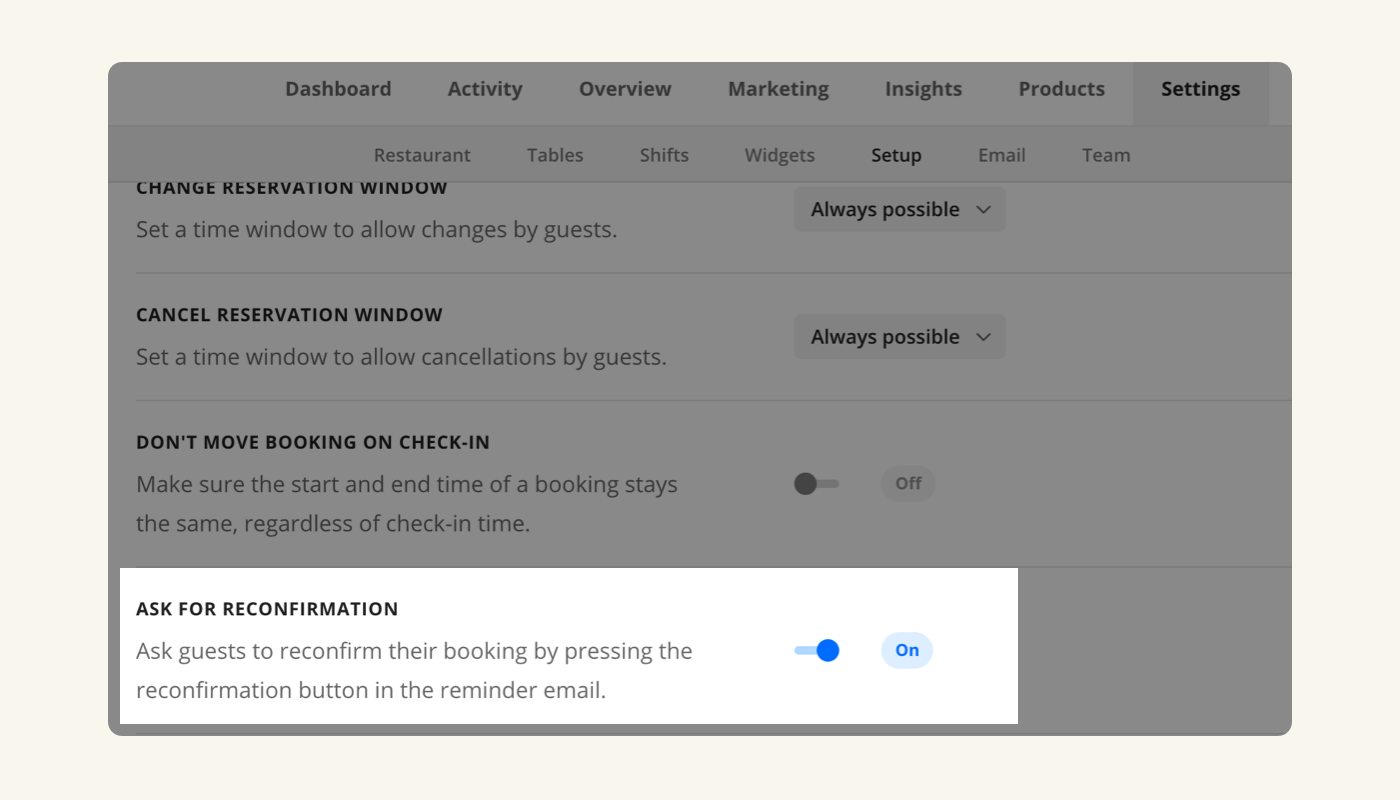Viewport: 1400px width, 800px height.
Task: Select the Insights tab
Action: click(x=923, y=89)
